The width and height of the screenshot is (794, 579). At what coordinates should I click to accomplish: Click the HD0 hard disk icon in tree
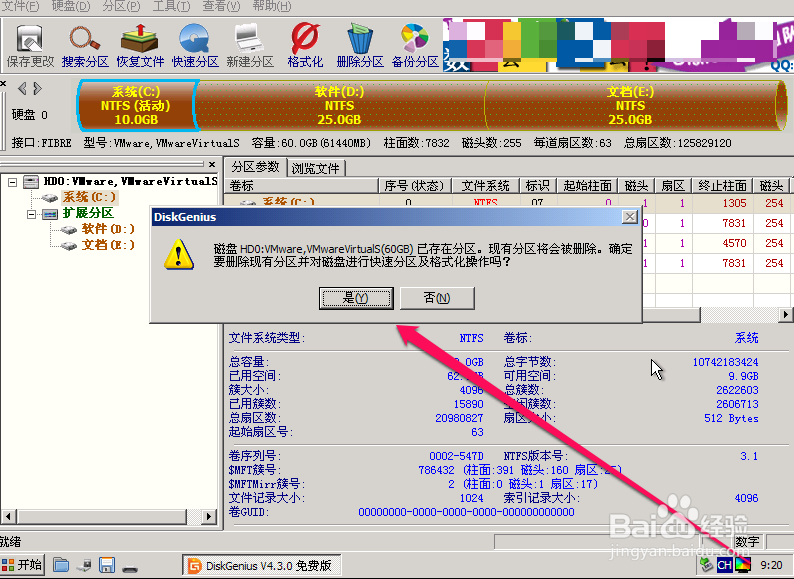click(31, 181)
